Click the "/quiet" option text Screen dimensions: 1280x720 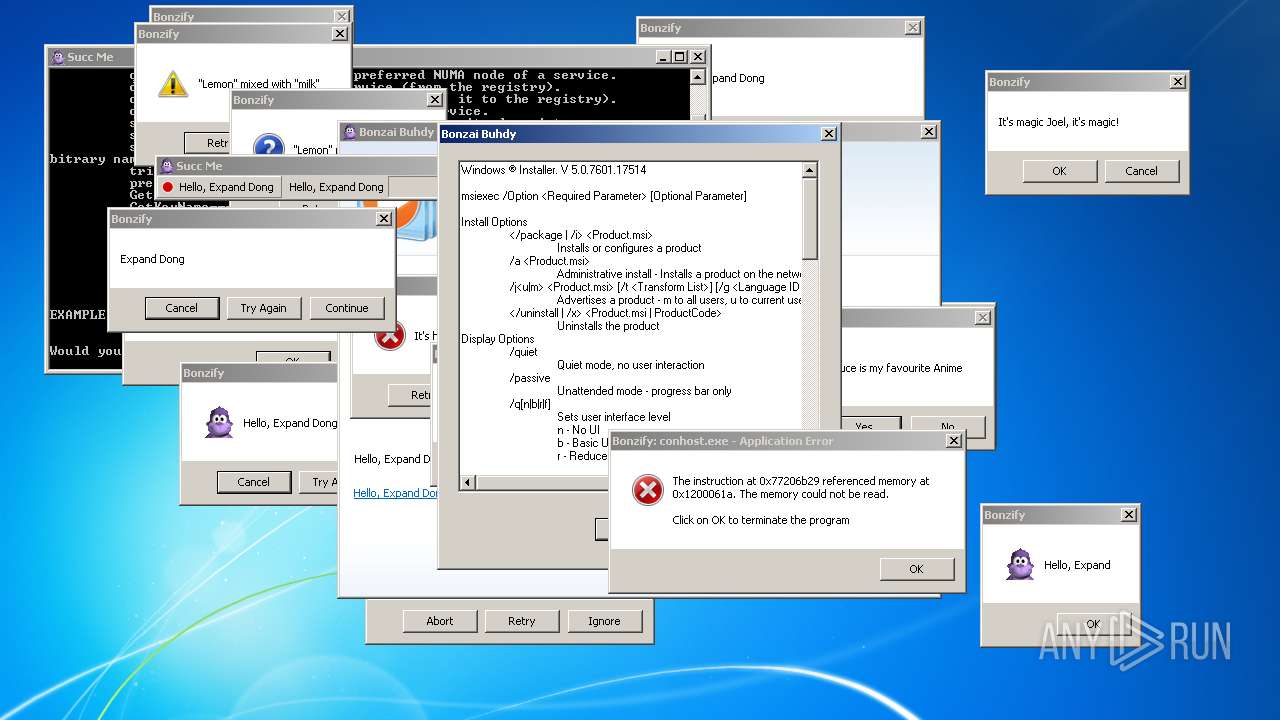[523, 352]
